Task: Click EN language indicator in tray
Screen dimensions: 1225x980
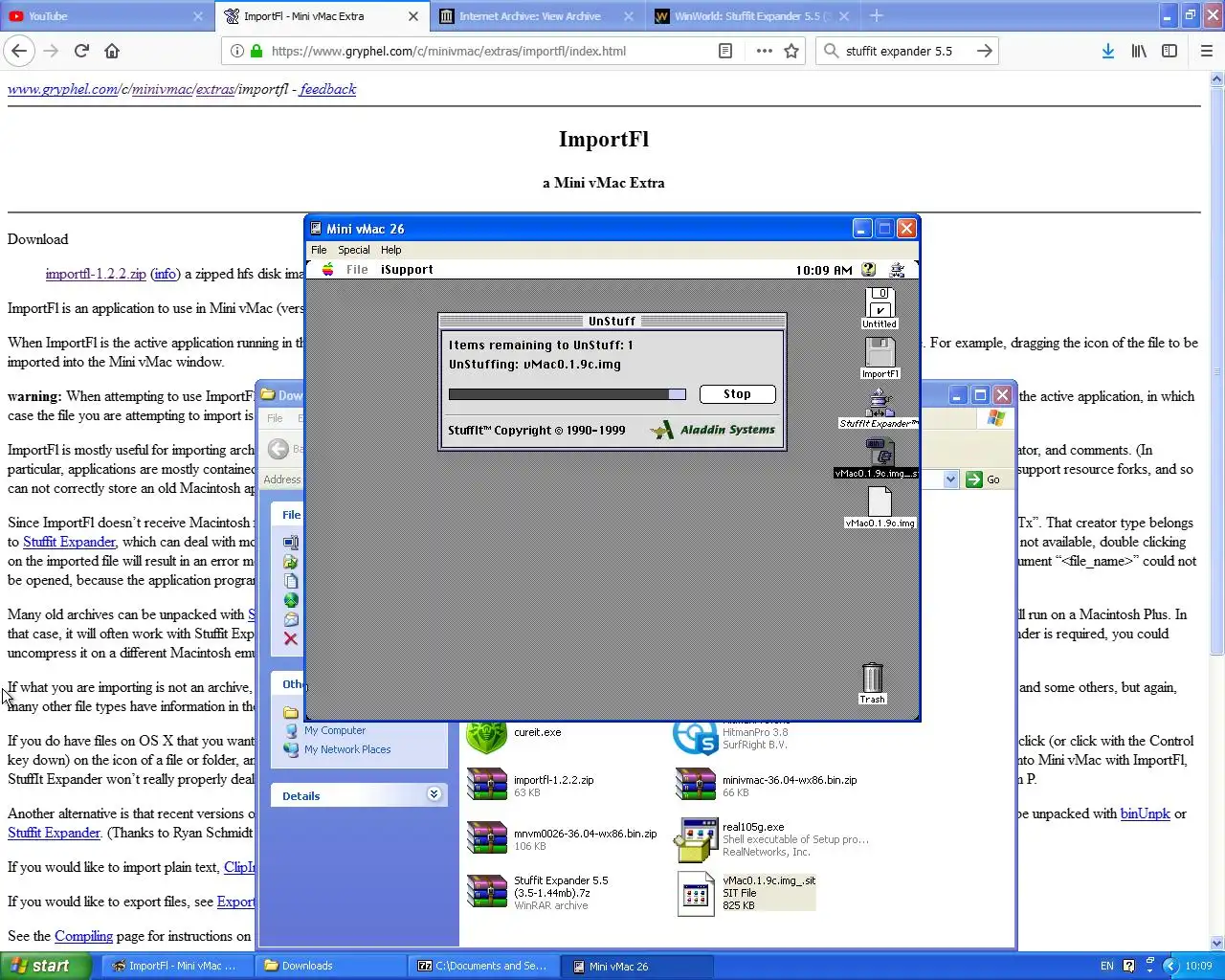Action: click(1106, 966)
